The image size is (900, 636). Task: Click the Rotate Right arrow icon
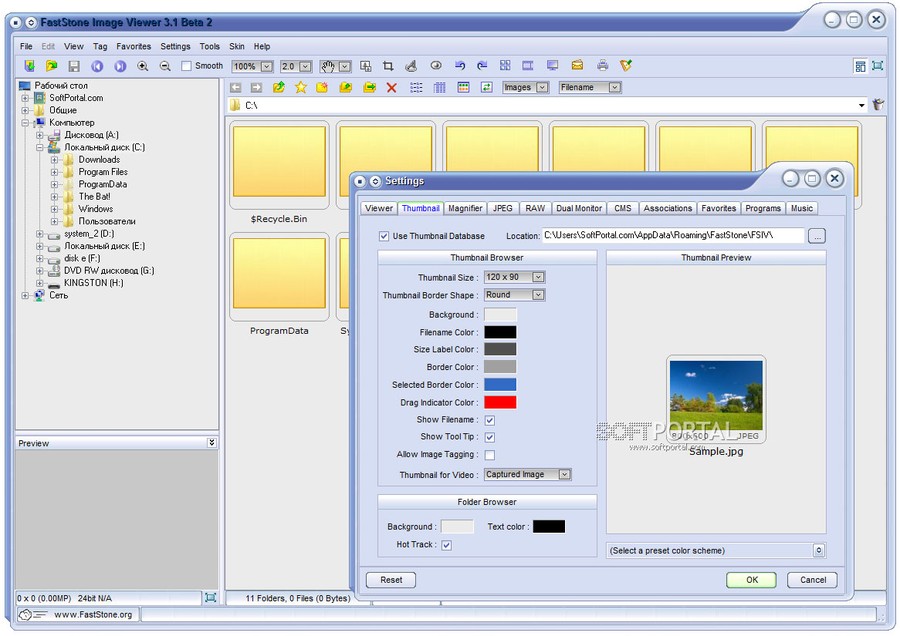pyautogui.click(x=482, y=65)
